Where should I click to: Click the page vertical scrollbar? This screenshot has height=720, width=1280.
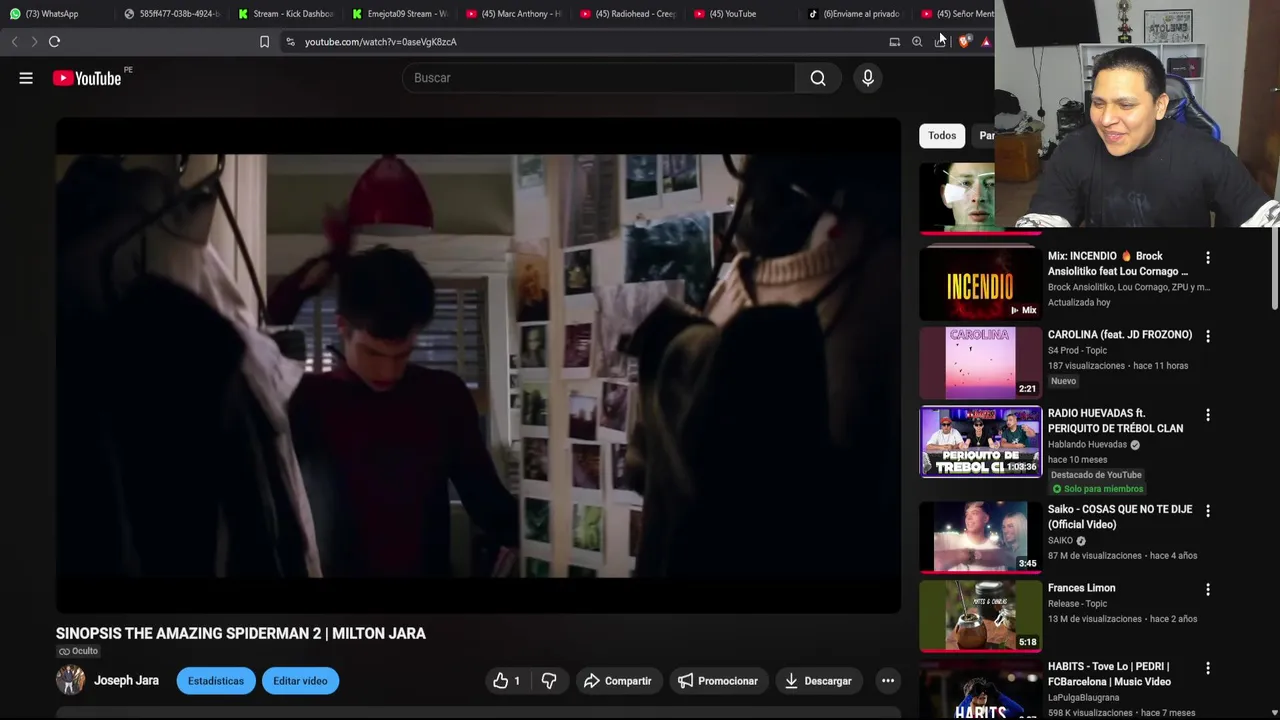[x=1275, y=270]
